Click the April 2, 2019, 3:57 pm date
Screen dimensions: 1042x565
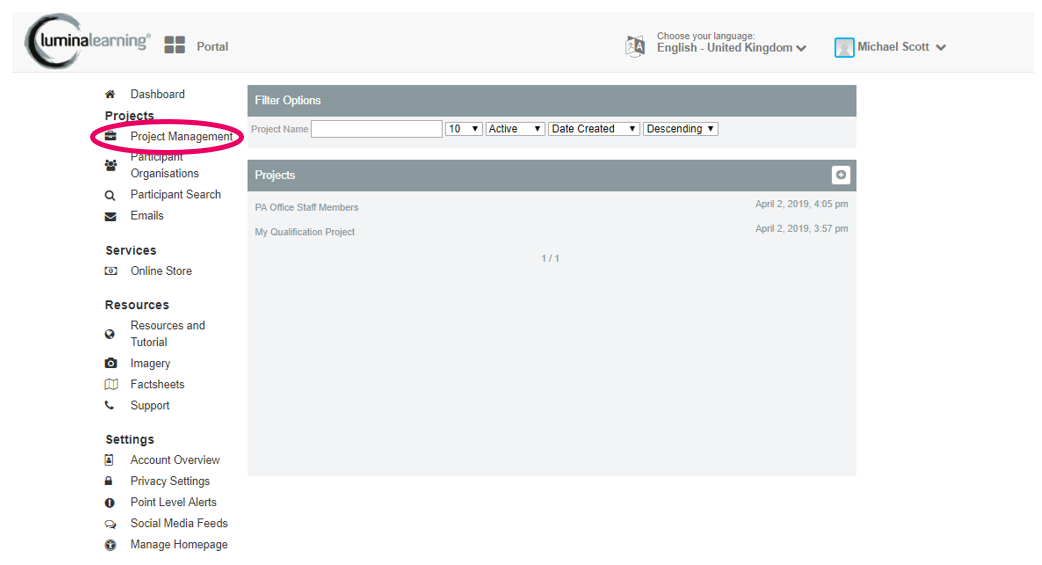point(801,229)
